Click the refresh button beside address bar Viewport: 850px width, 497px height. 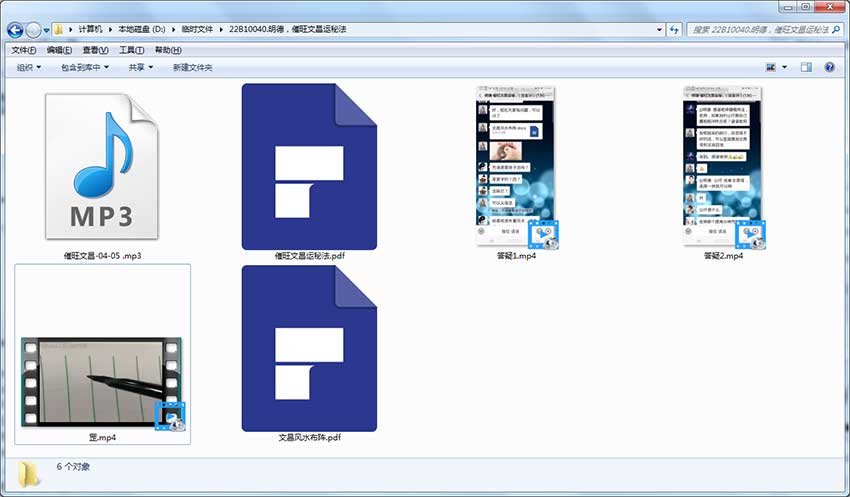click(x=674, y=29)
